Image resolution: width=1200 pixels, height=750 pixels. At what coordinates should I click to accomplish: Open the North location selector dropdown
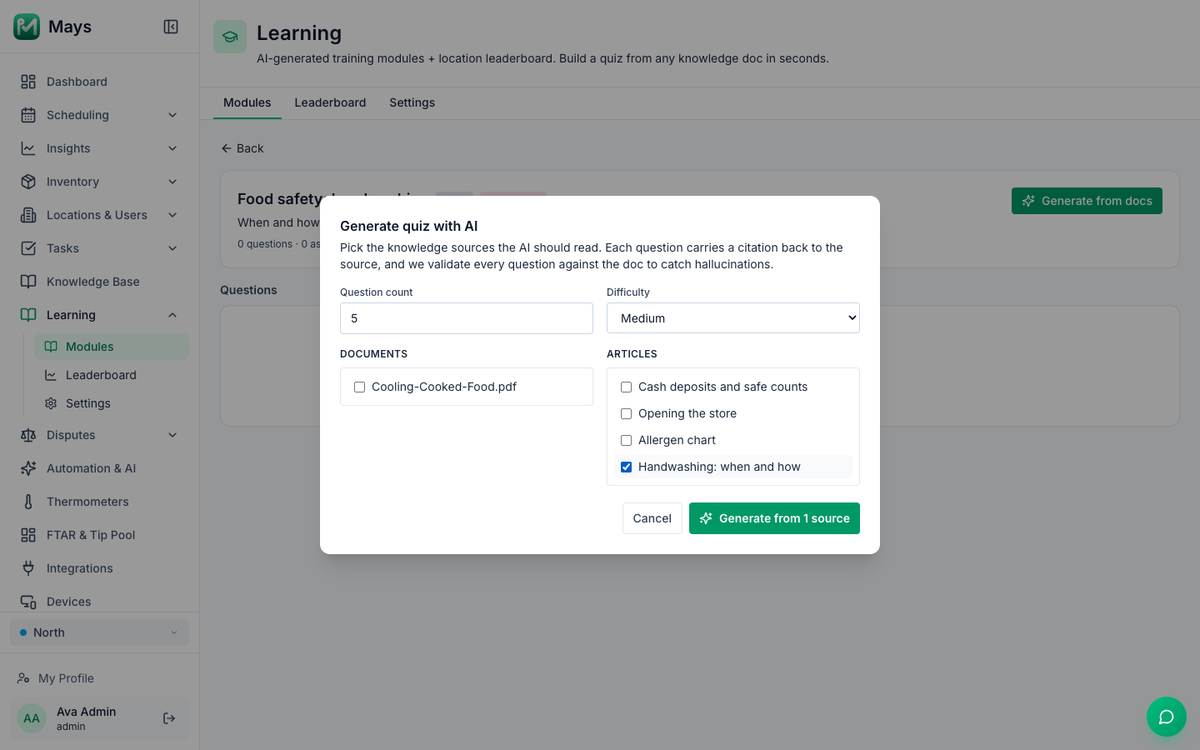(99, 632)
